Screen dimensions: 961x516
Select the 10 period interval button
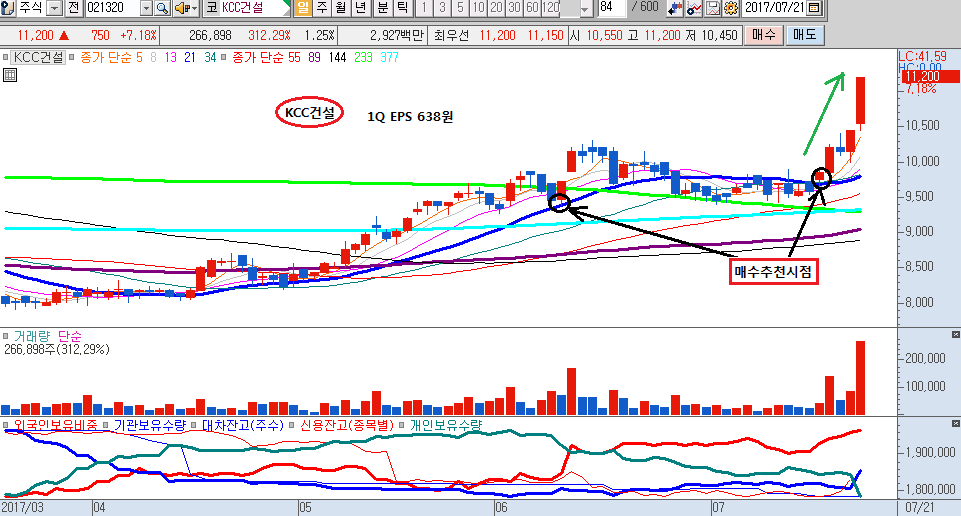(479, 8)
